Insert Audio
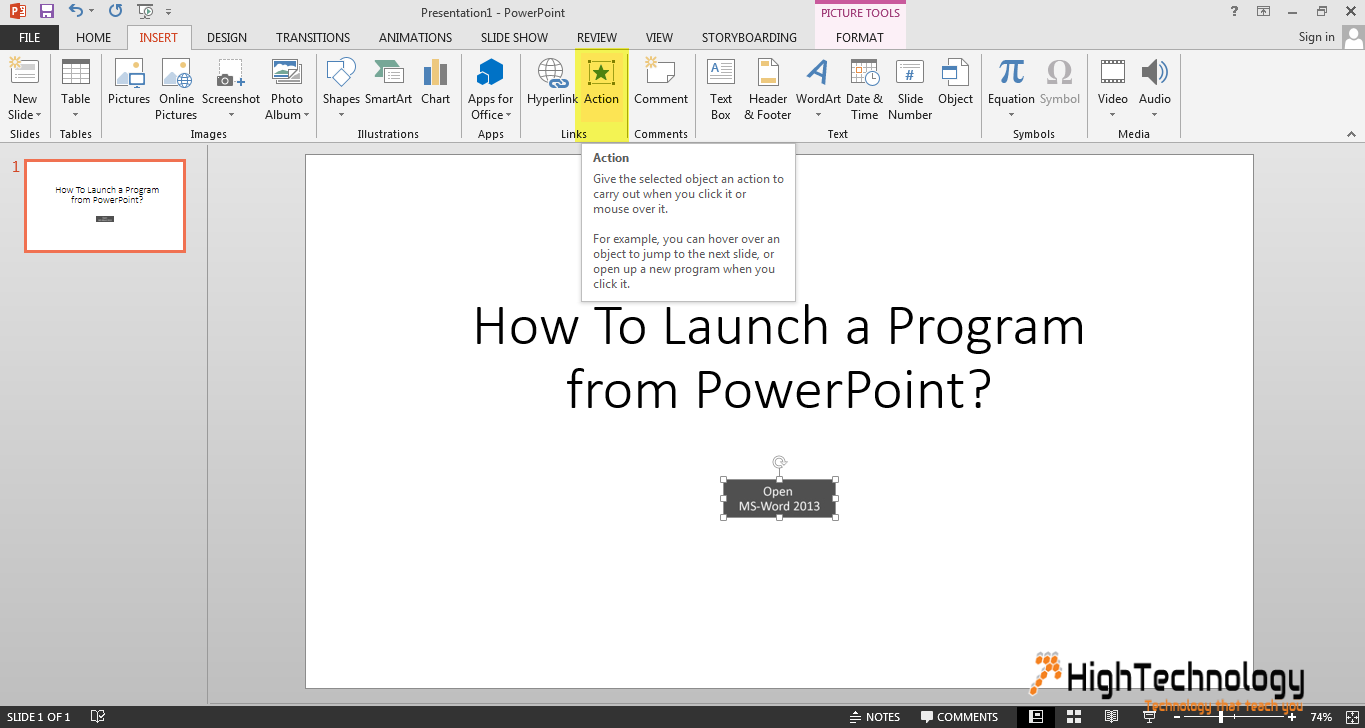This screenshot has width=1365, height=728. point(1155,89)
